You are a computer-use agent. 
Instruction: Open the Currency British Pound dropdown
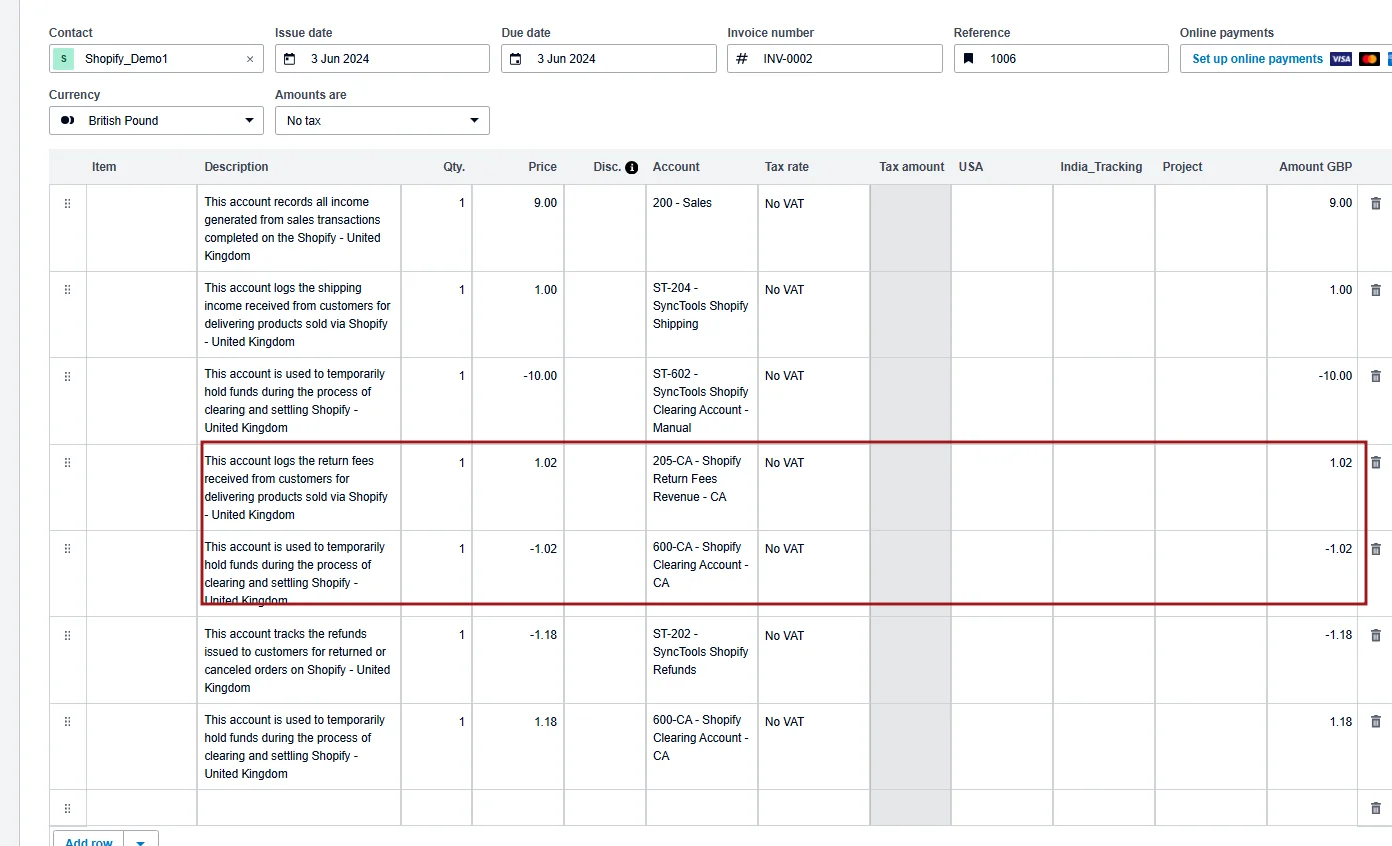click(x=156, y=121)
